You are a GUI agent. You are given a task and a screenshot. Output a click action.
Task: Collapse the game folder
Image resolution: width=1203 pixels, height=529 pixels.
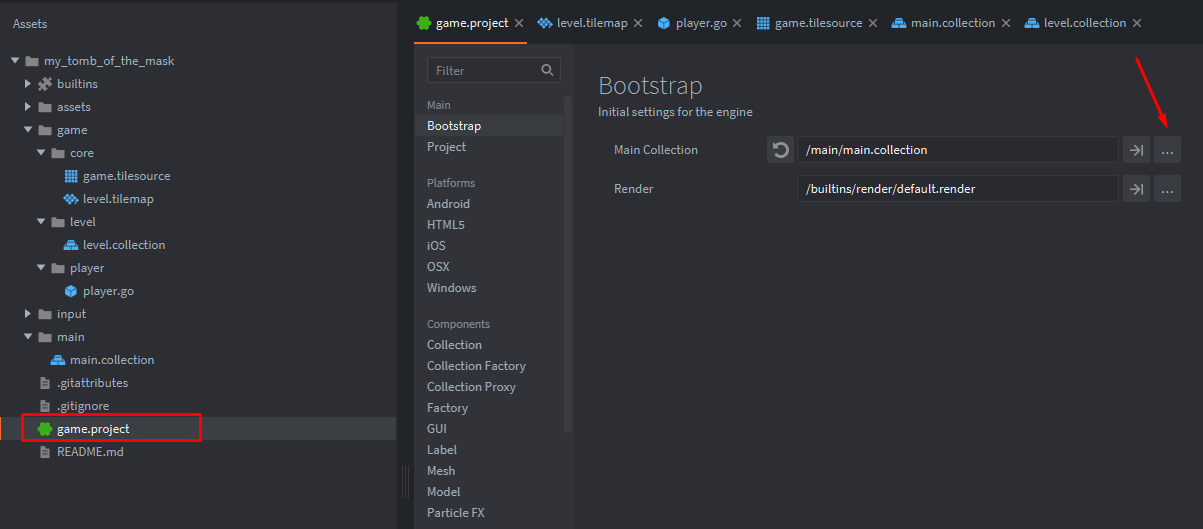point(29,130)
